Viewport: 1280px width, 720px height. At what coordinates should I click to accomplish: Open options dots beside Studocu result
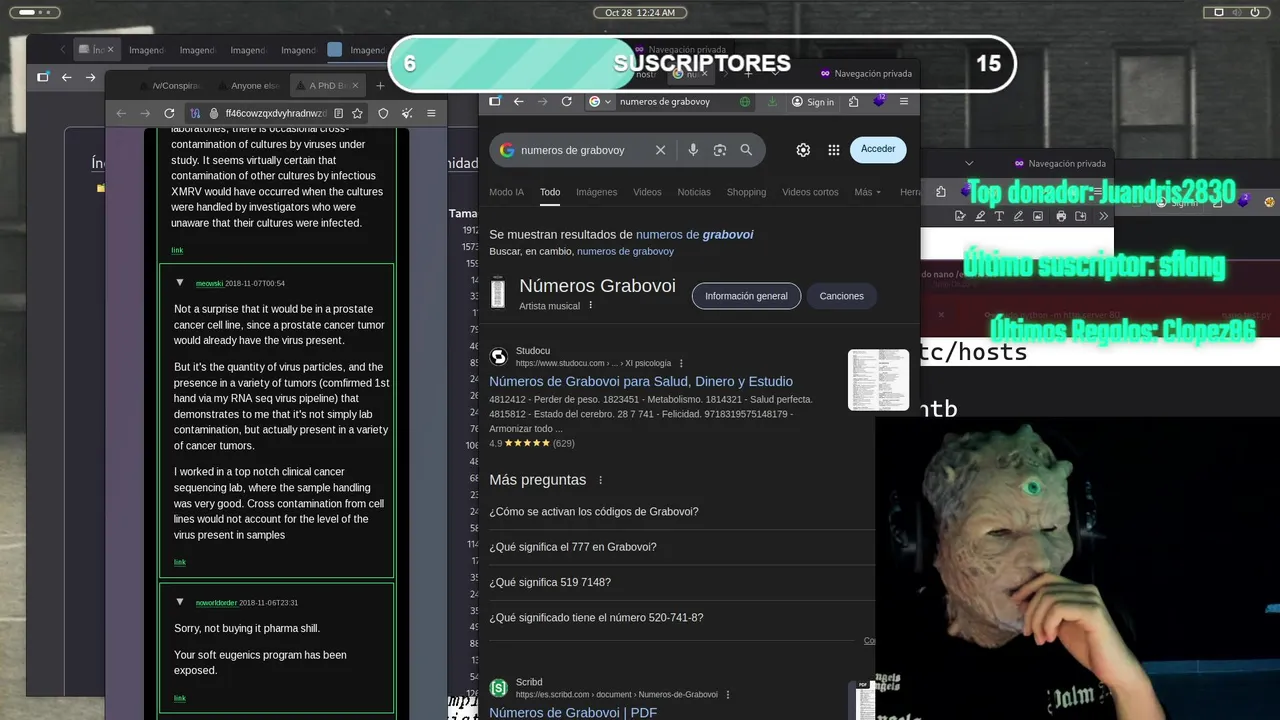click(682, 363)
